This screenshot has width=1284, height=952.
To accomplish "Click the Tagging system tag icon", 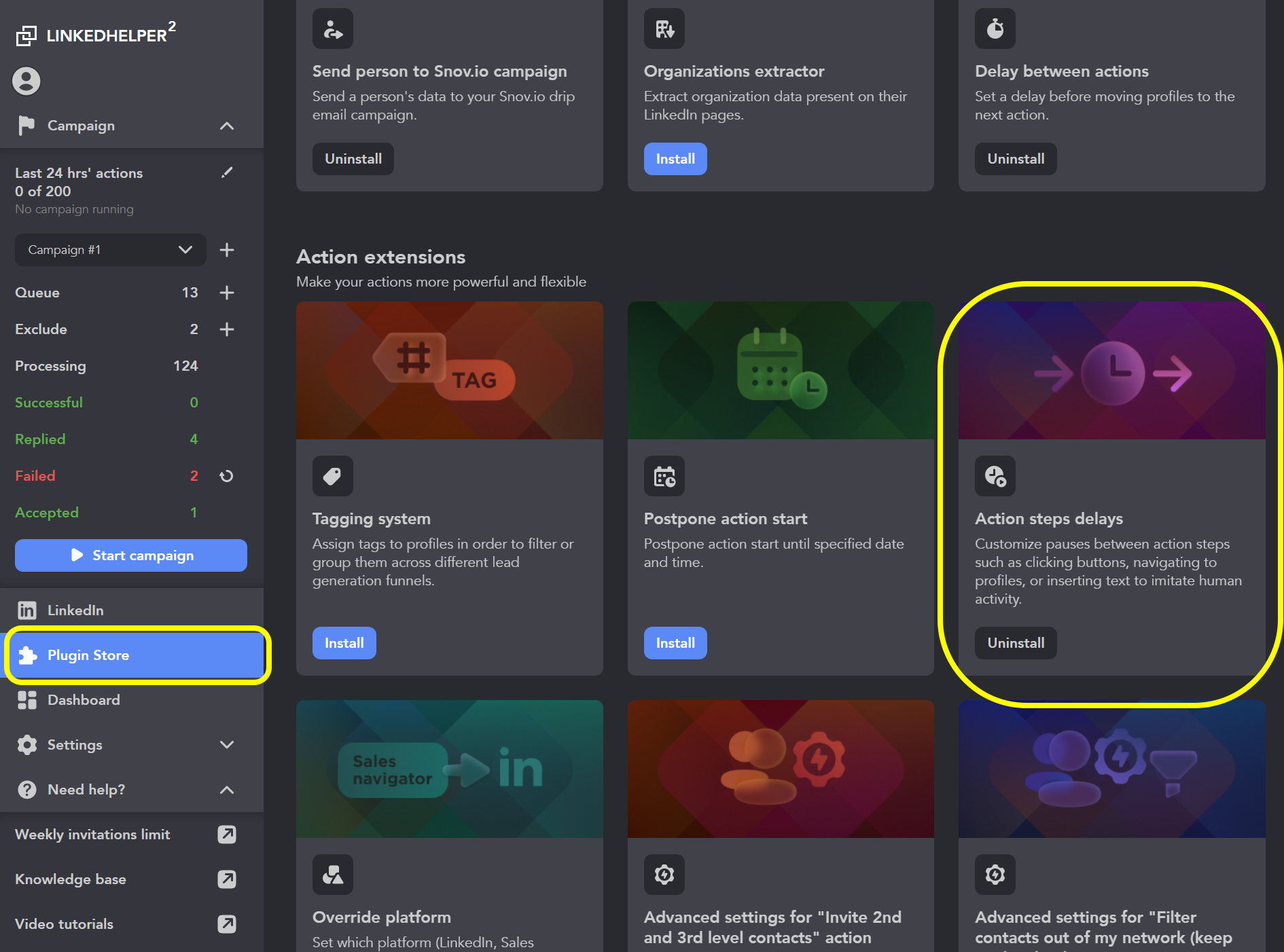I will coord(333,476).
